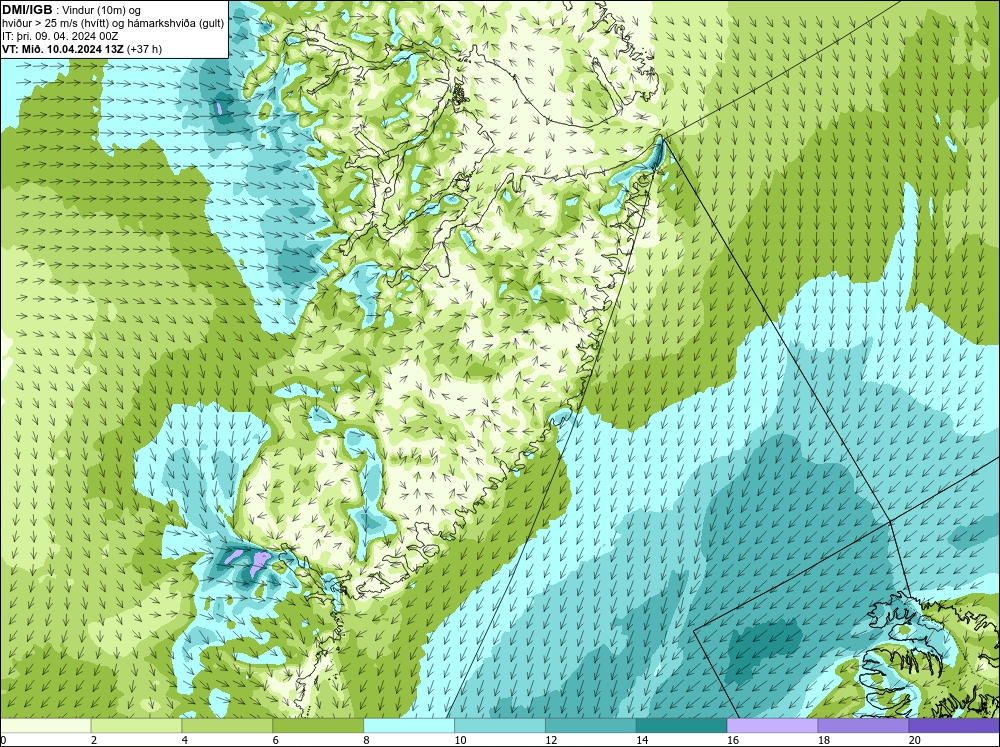The image size is (1000, 747).
Task: Select the 6–8 m/s dark green legend swatch
Action: 318,726
